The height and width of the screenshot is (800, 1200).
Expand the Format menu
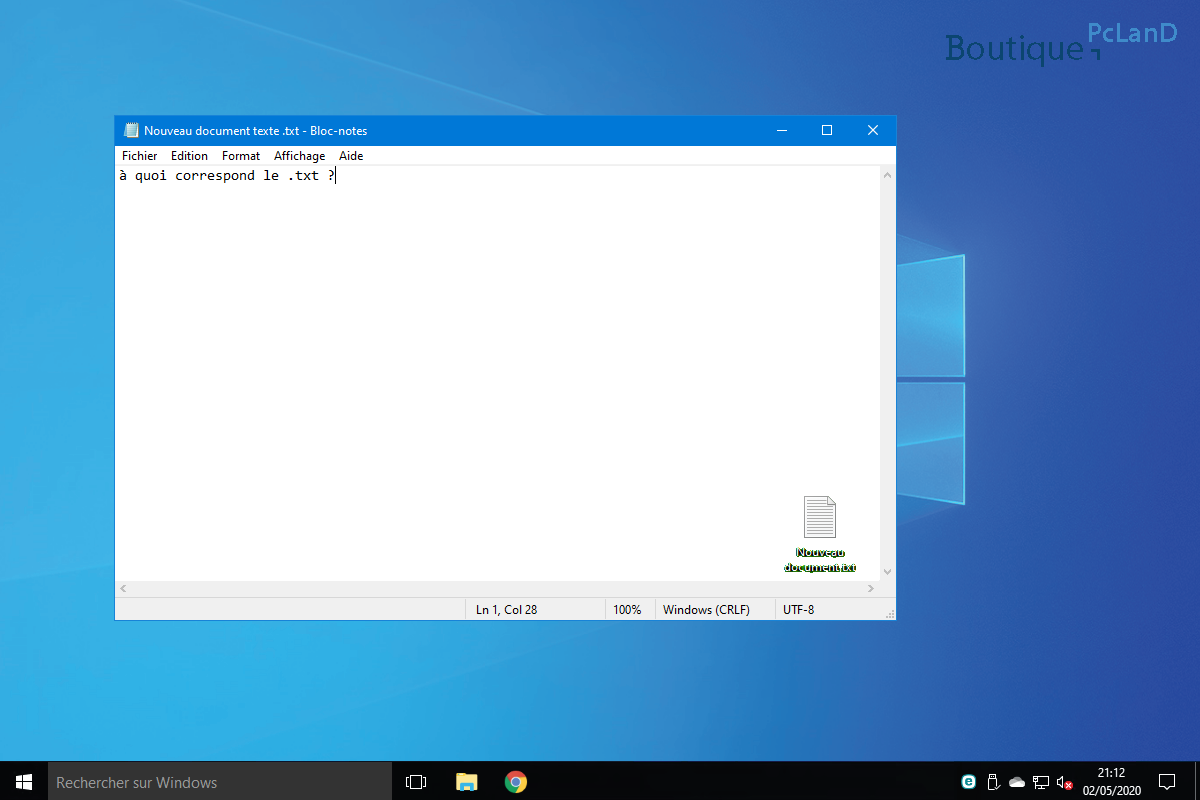point(240,156)
